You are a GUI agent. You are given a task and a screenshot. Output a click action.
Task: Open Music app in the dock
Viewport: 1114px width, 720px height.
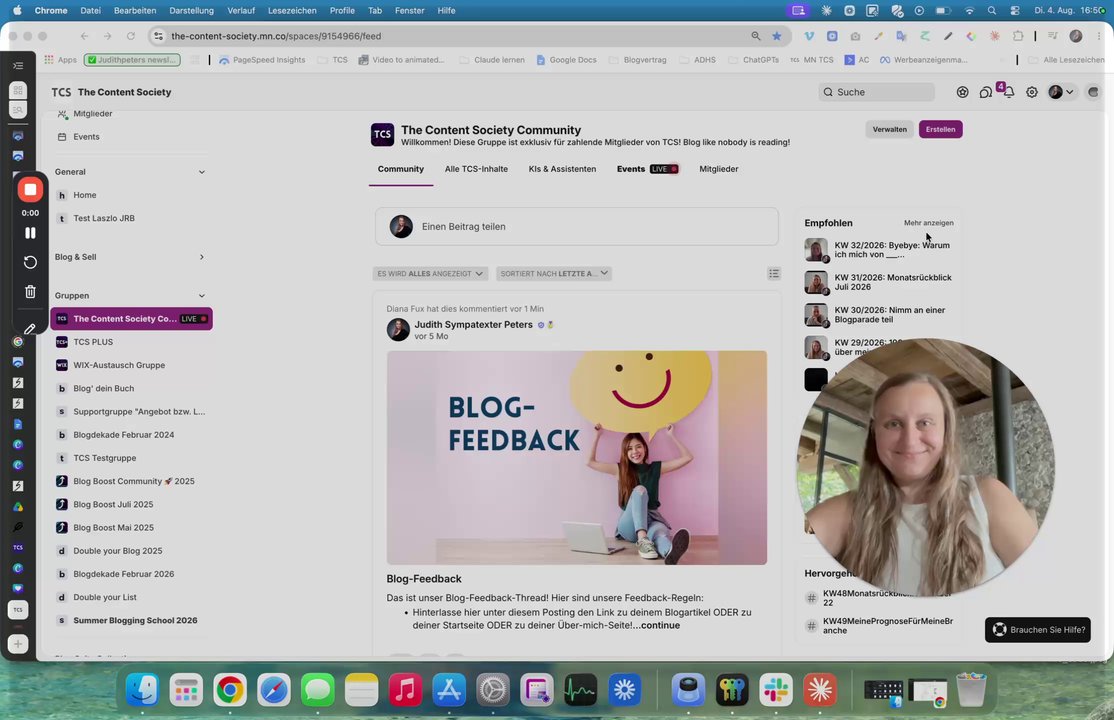[405, 689]
